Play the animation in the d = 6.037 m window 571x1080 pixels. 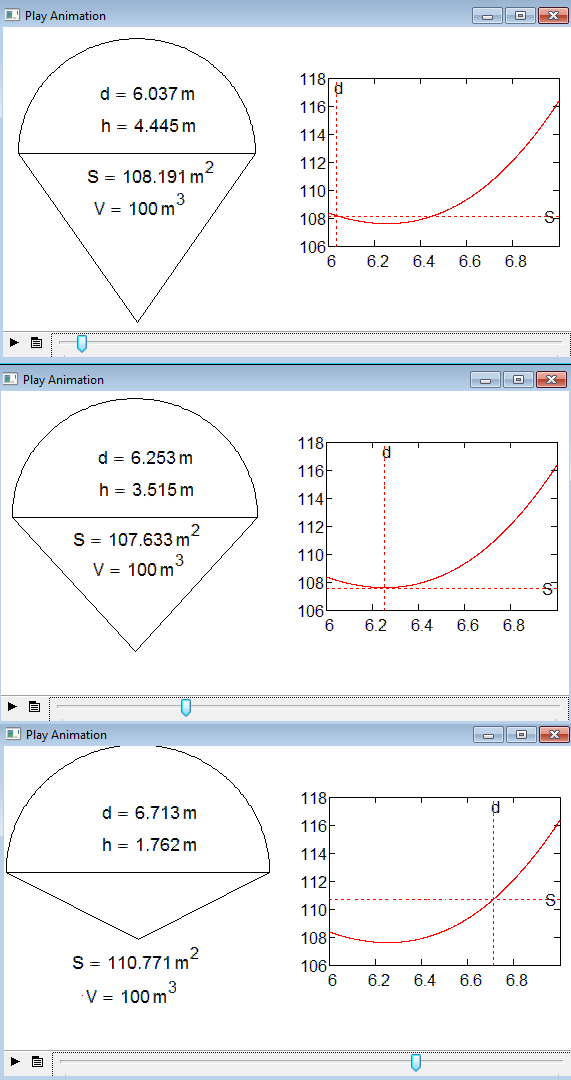click(14, 342)
